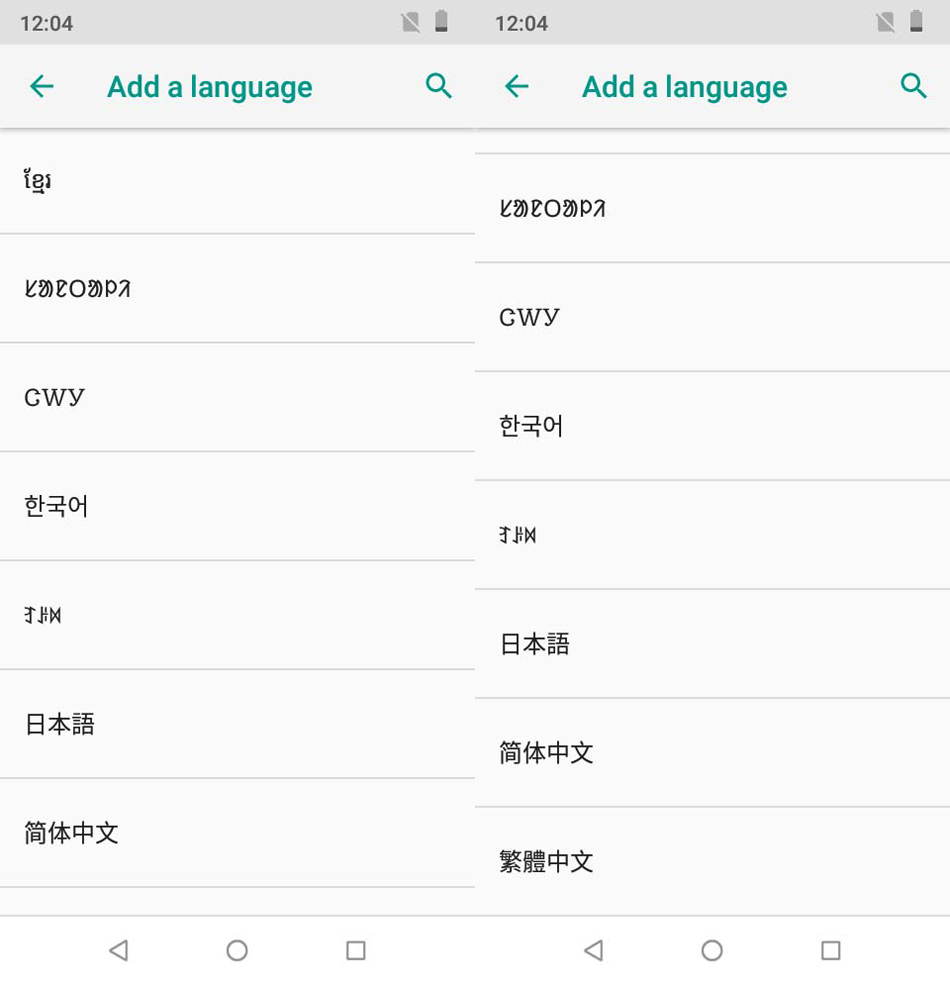Open search in the left phone screen
Viewport: 950px width, 986px height.
coord(438,86)
